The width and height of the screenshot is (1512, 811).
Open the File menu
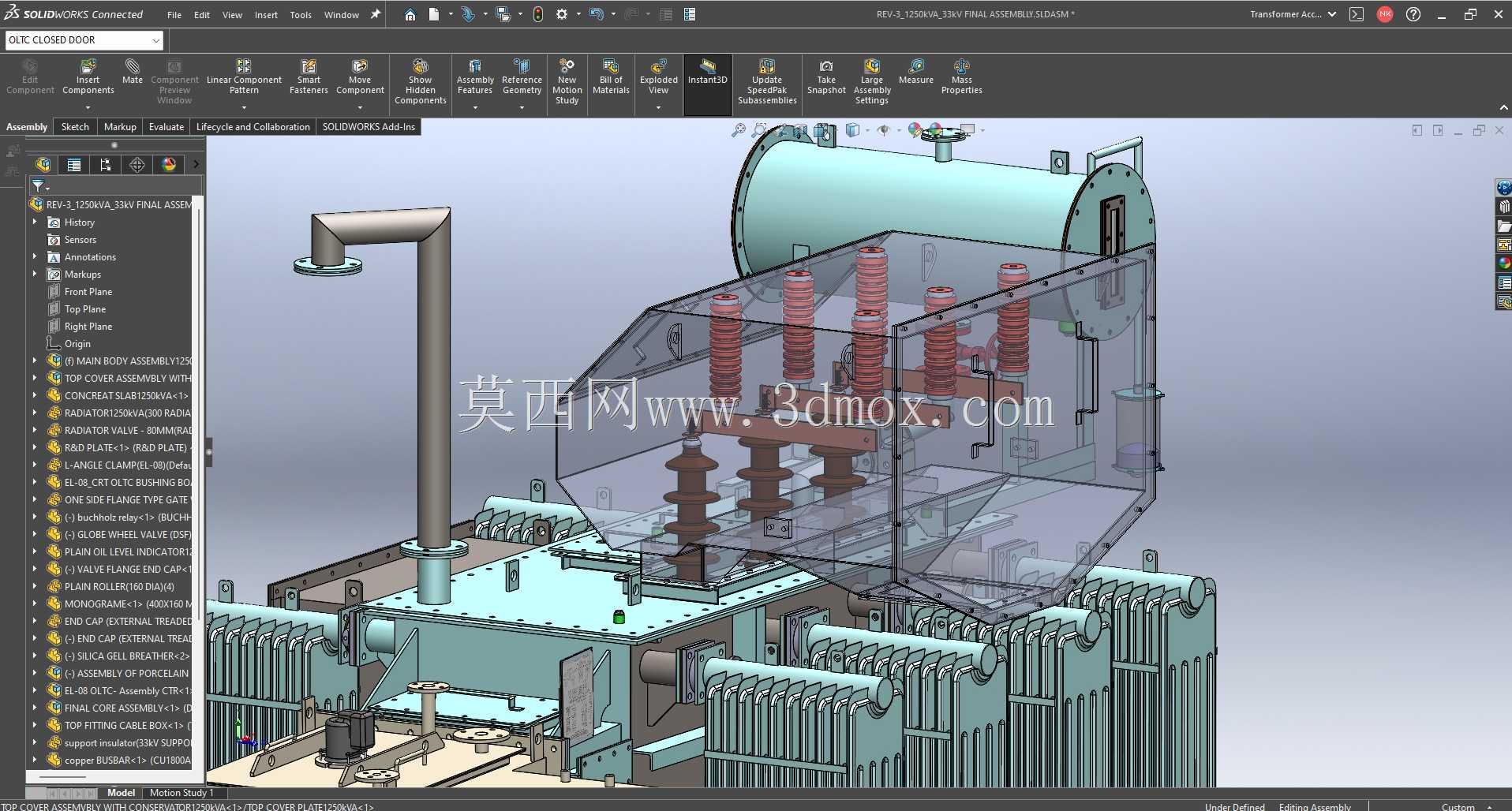pos(174,15)
